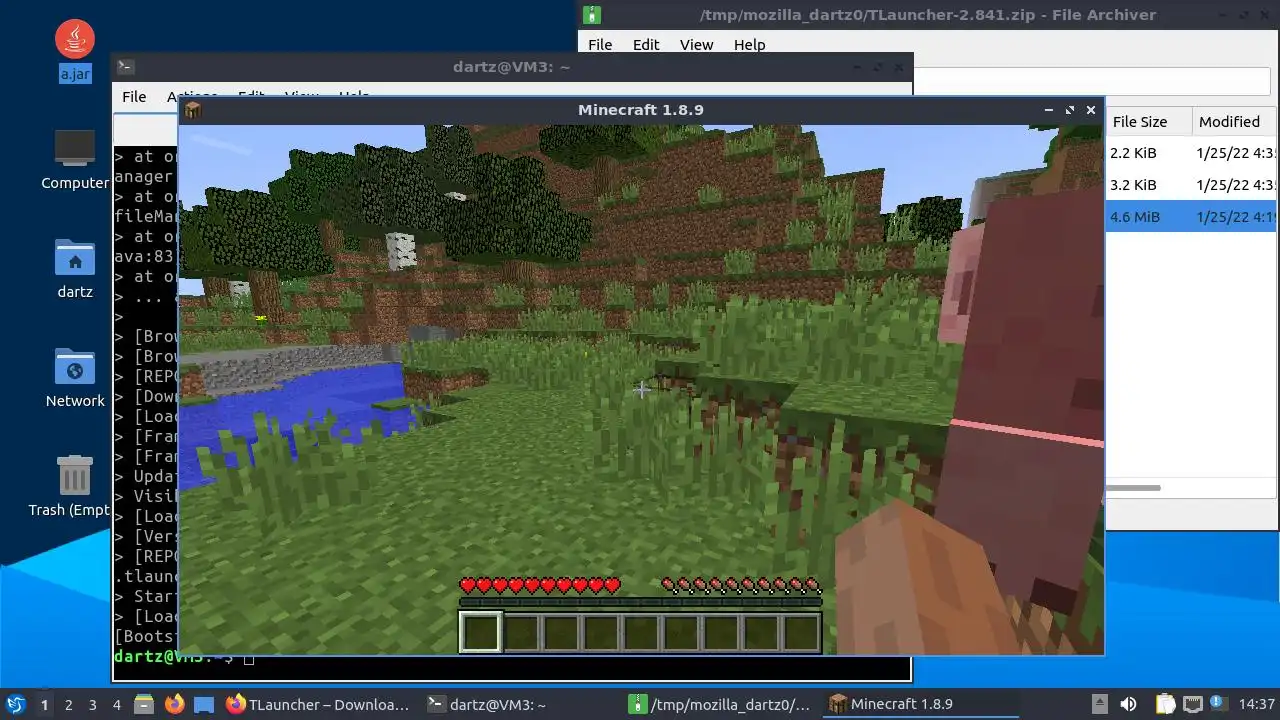
Task: Open the a.jar Java desktop icon
Action: click(75, 48)
